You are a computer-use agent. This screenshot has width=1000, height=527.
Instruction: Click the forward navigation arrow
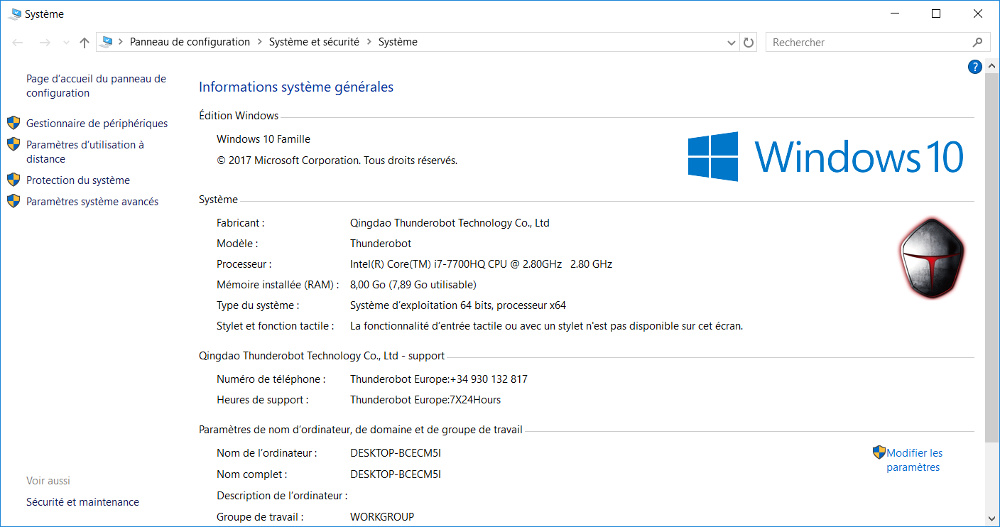click(44, 42)
